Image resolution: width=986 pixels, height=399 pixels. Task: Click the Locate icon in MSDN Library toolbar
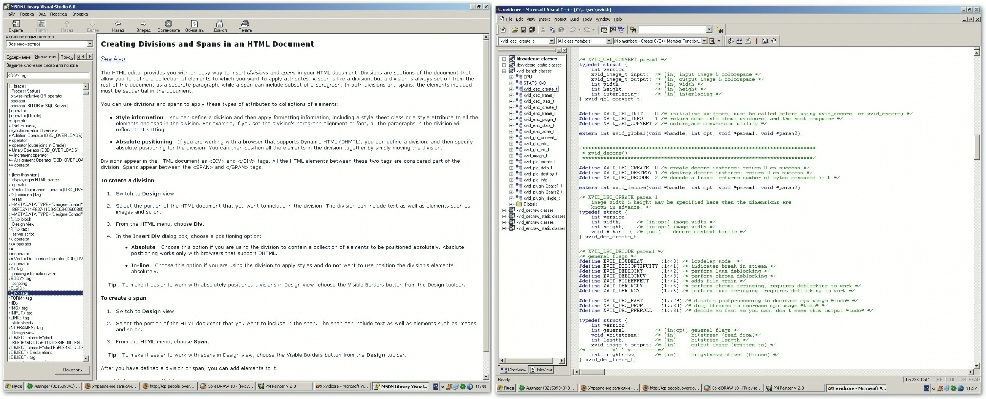41,25
